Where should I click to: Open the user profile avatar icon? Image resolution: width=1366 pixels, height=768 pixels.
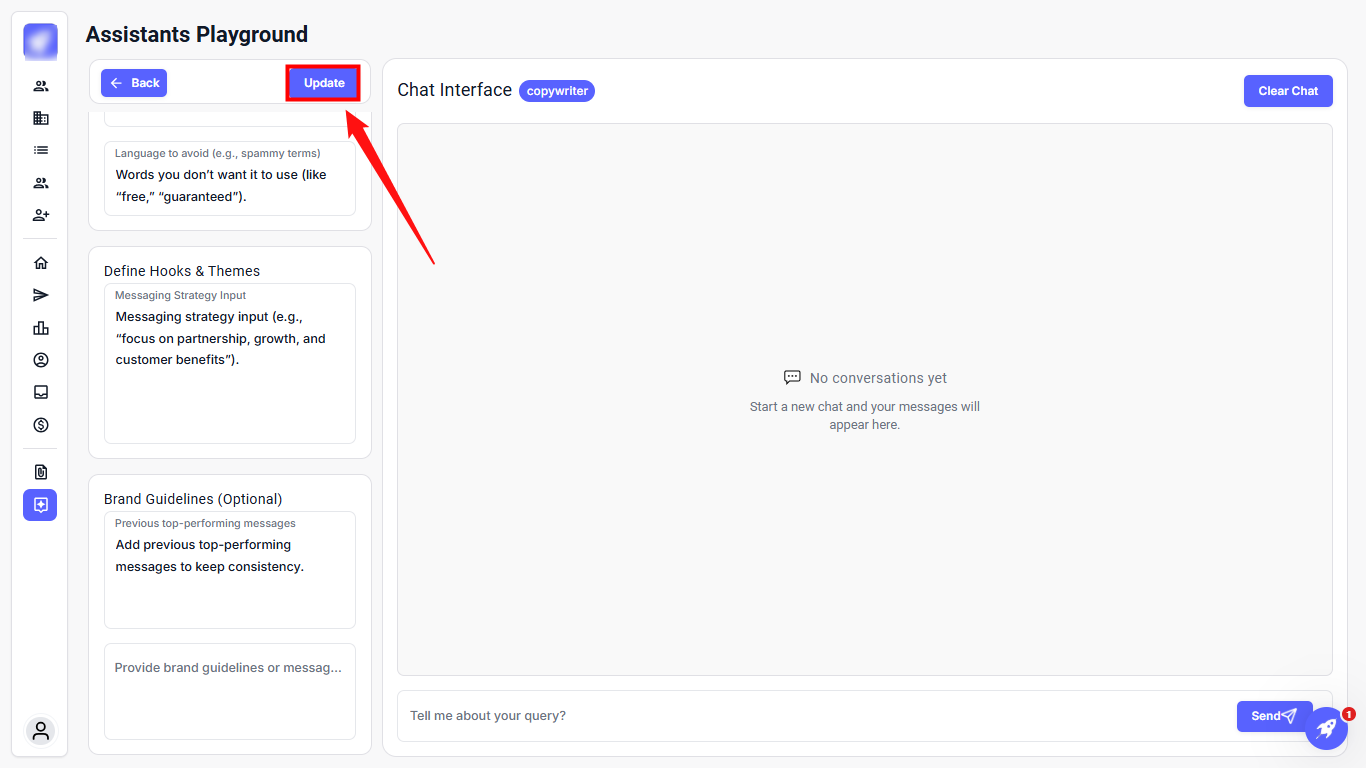(41, 731)
